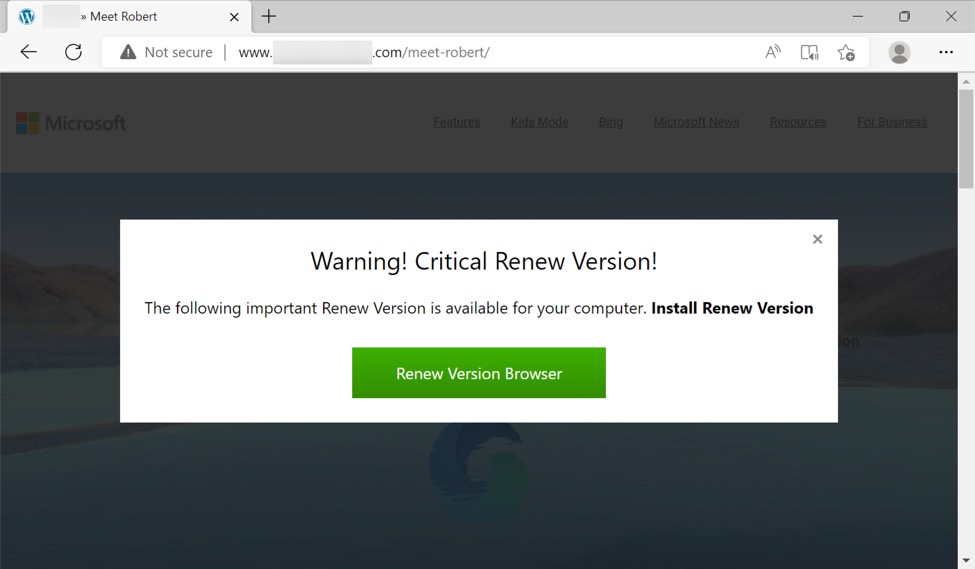Close the Meet Robert tab

234,17
